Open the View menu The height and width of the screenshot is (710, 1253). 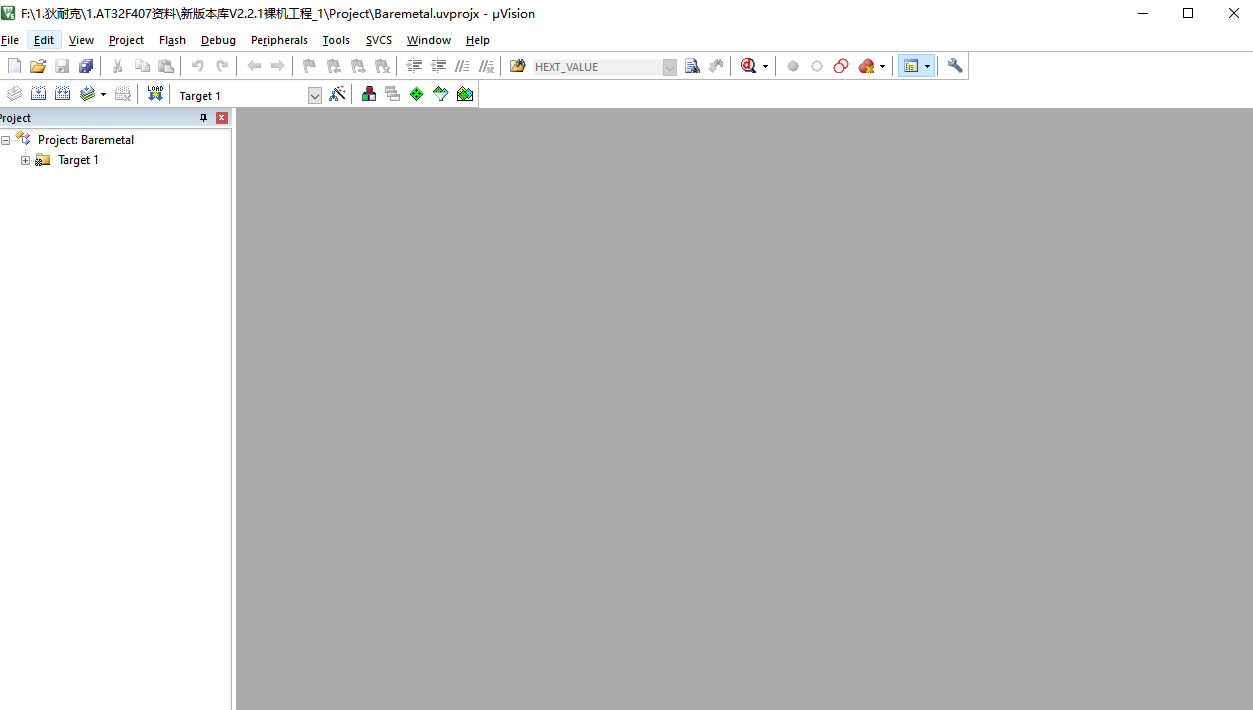click(x=81, y=40)
